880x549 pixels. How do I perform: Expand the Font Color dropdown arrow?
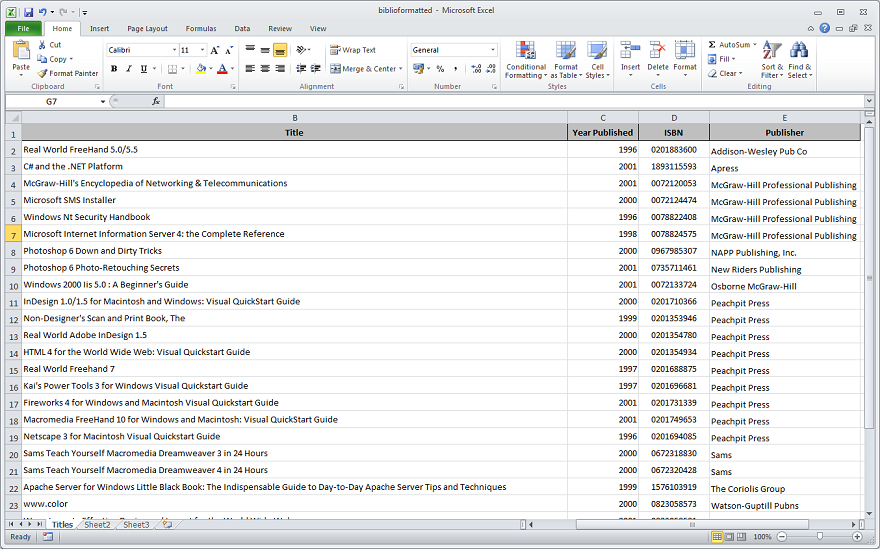[x=232, y=68]
